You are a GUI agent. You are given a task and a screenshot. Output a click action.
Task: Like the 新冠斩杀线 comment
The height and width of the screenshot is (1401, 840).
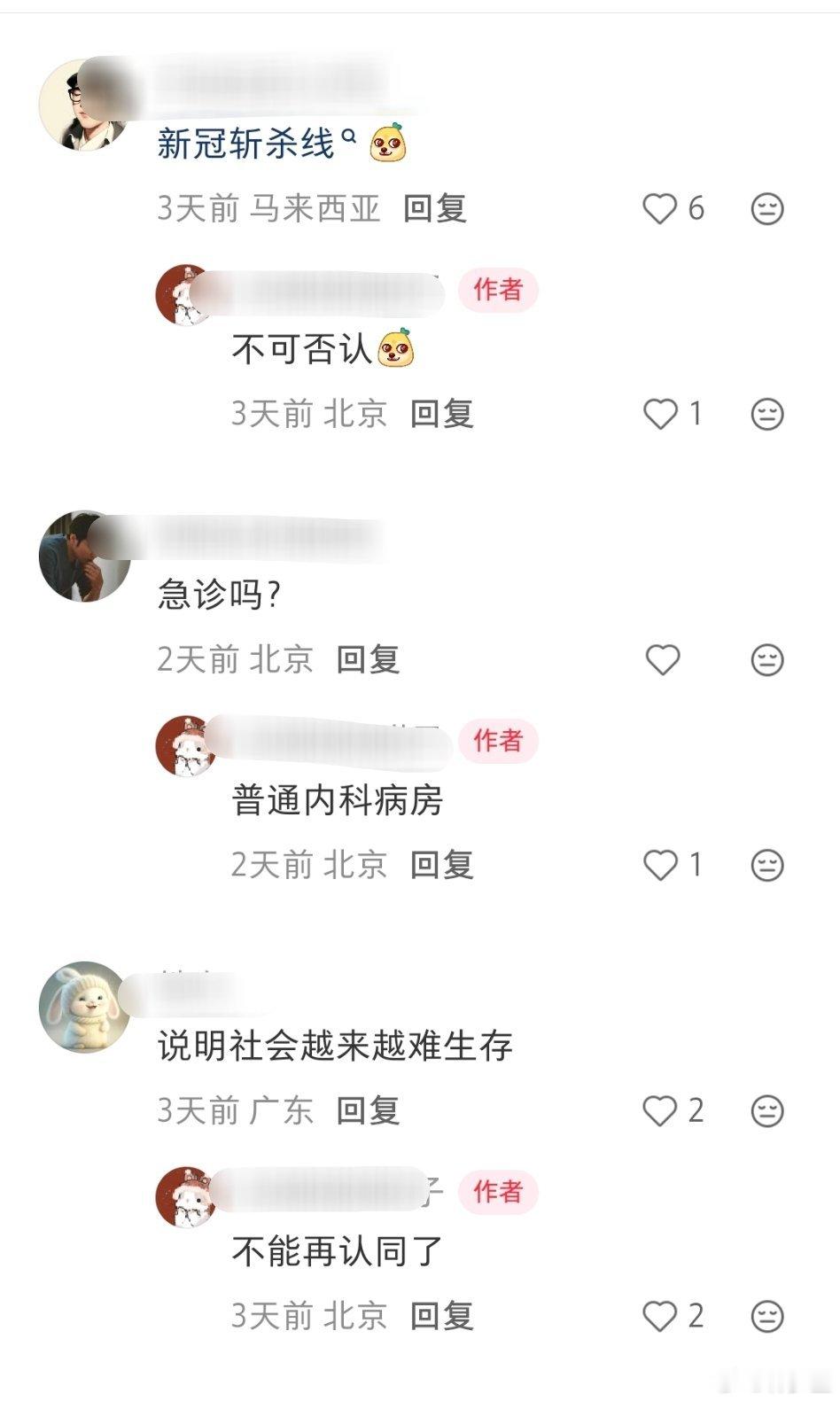click(x=659, y=209)
